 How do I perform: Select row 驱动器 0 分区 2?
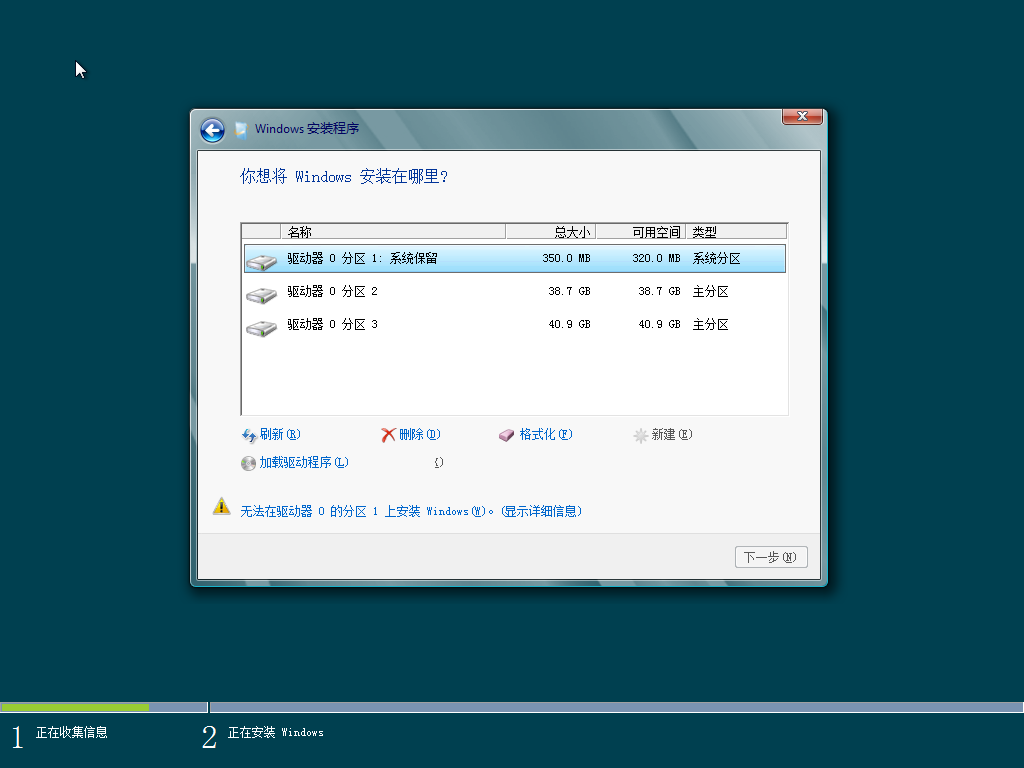coord(515,291)
